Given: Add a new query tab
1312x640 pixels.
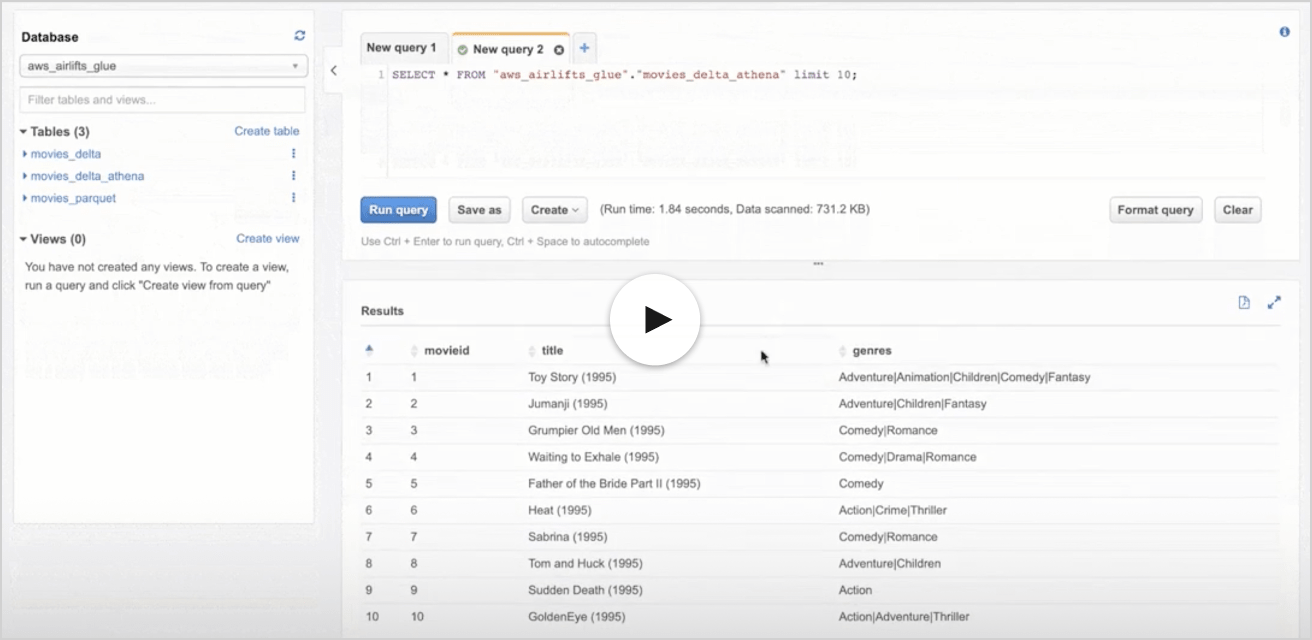Looking at the screenshot, I should tap(585, 48).
